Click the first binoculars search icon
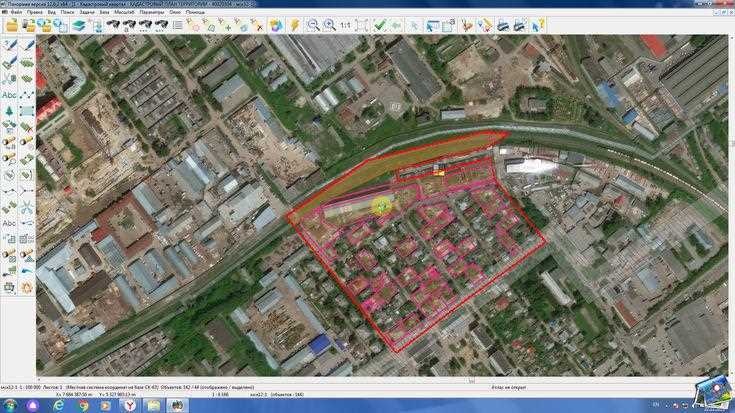Image resolution: width=735 pixels, height=413 pixels. (x=114, y=25)
